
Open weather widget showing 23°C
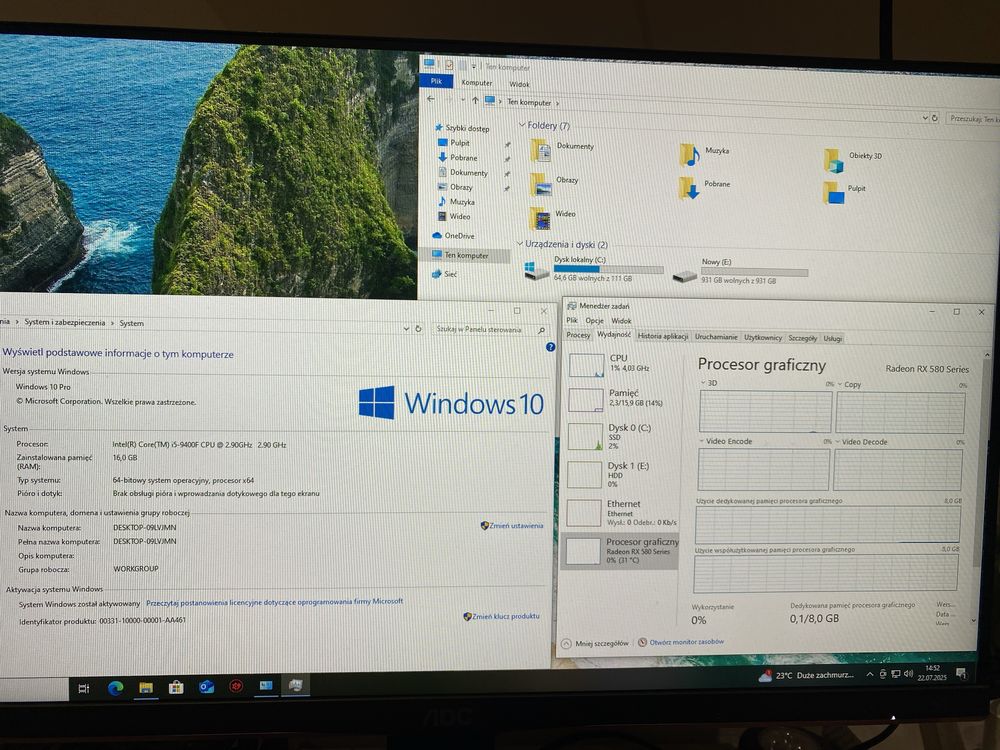805,675
